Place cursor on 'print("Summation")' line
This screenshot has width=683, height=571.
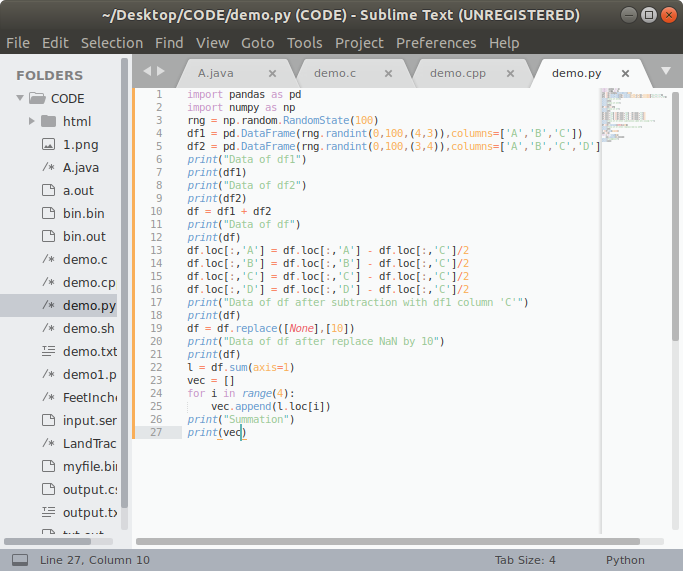[x=241, y=419]
